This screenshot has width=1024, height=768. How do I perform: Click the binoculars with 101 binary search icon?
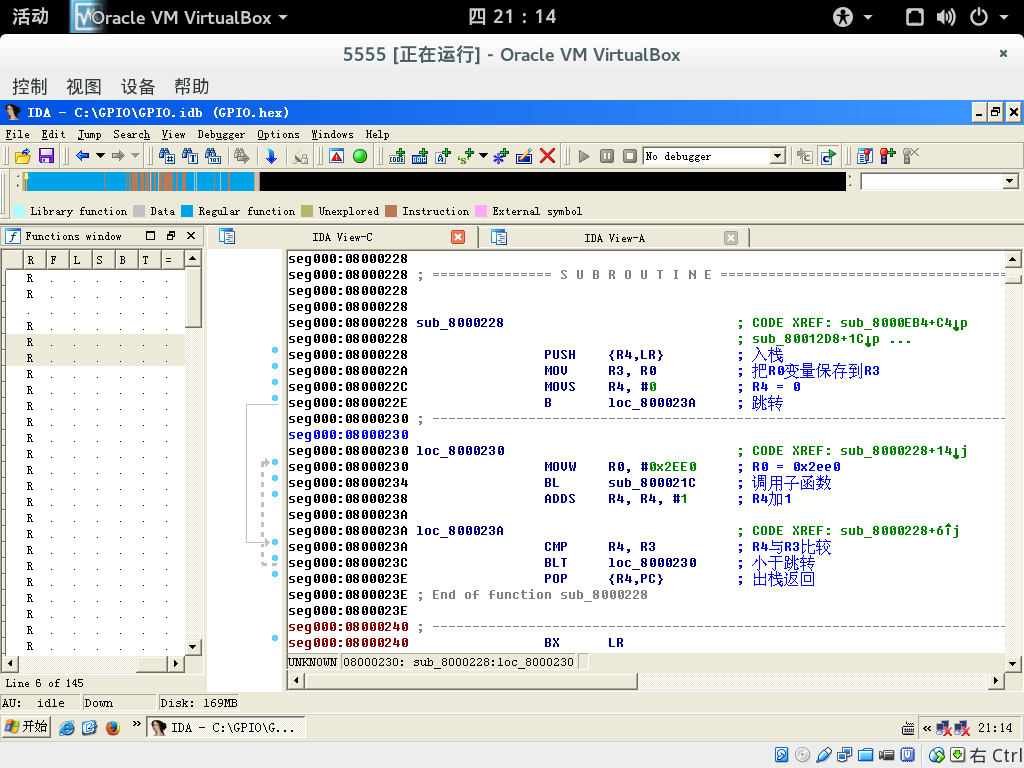(213, 156)
